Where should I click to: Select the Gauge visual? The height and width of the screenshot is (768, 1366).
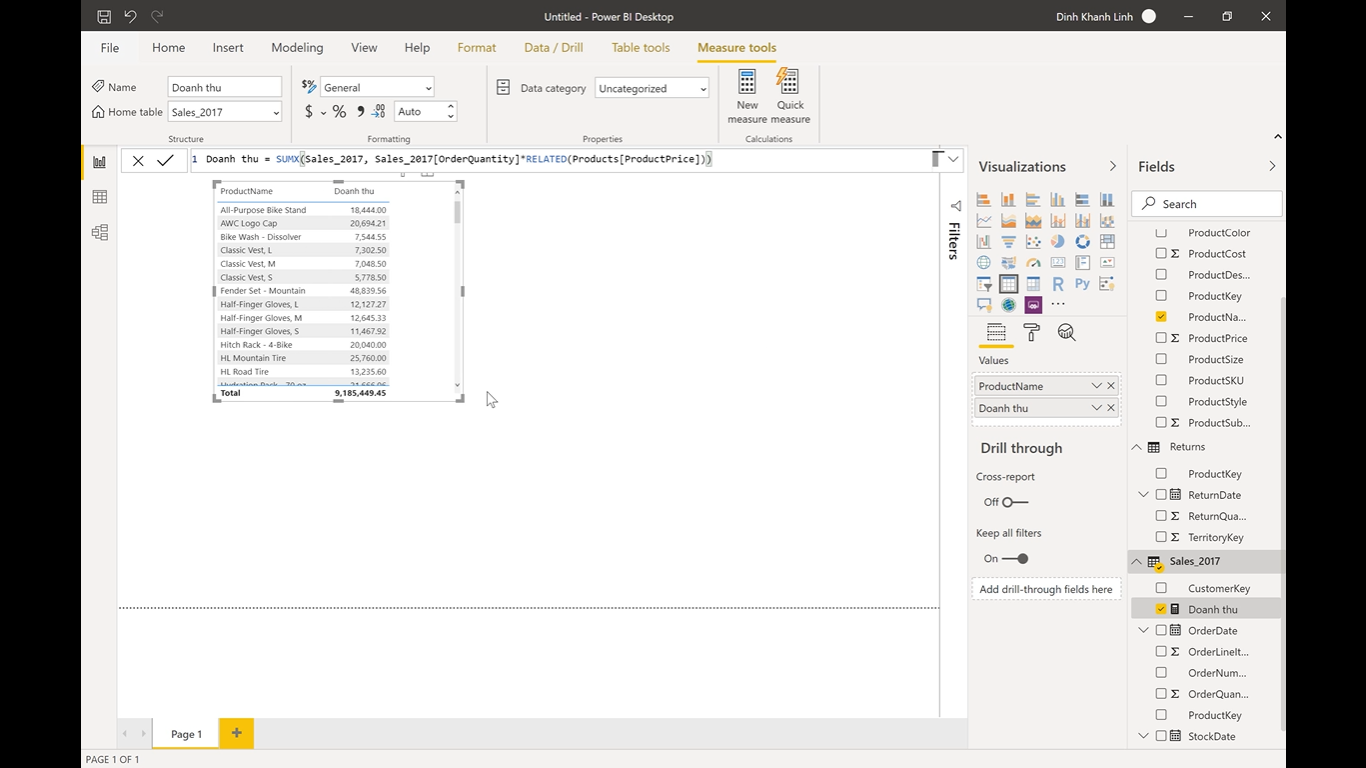pyautogui.click(x=1033, y=263)
